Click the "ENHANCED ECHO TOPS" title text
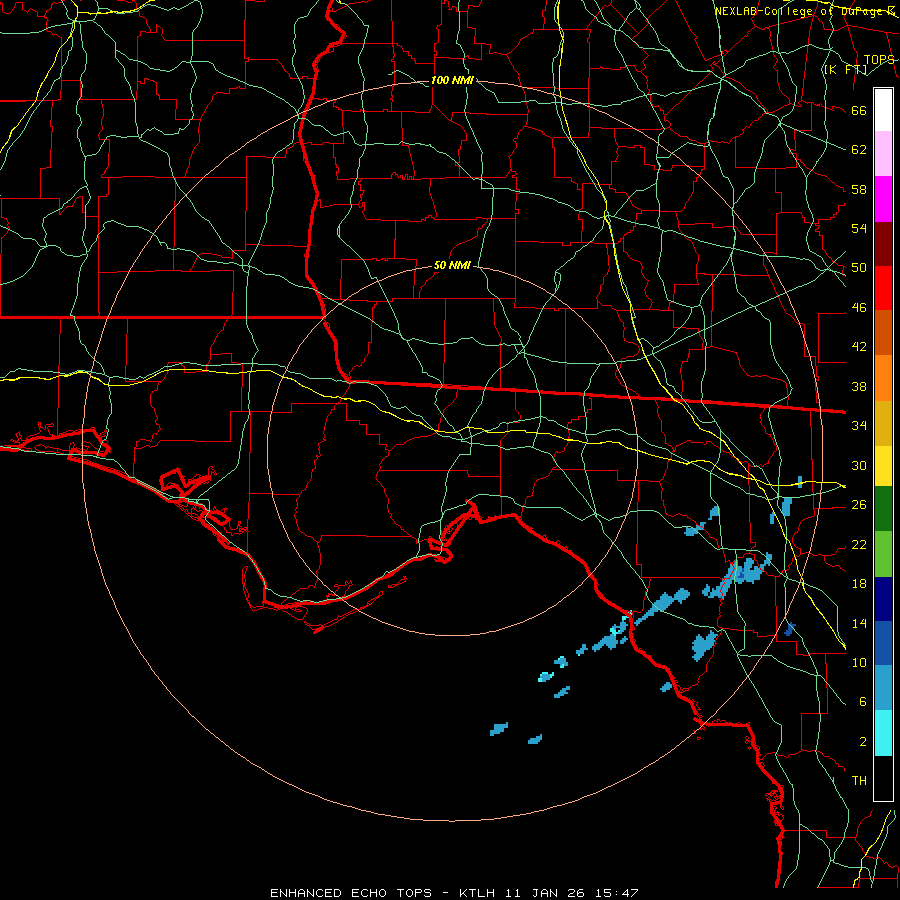This screenshot has width=900, height=900. pyautogui.click(x=351, y=893)
